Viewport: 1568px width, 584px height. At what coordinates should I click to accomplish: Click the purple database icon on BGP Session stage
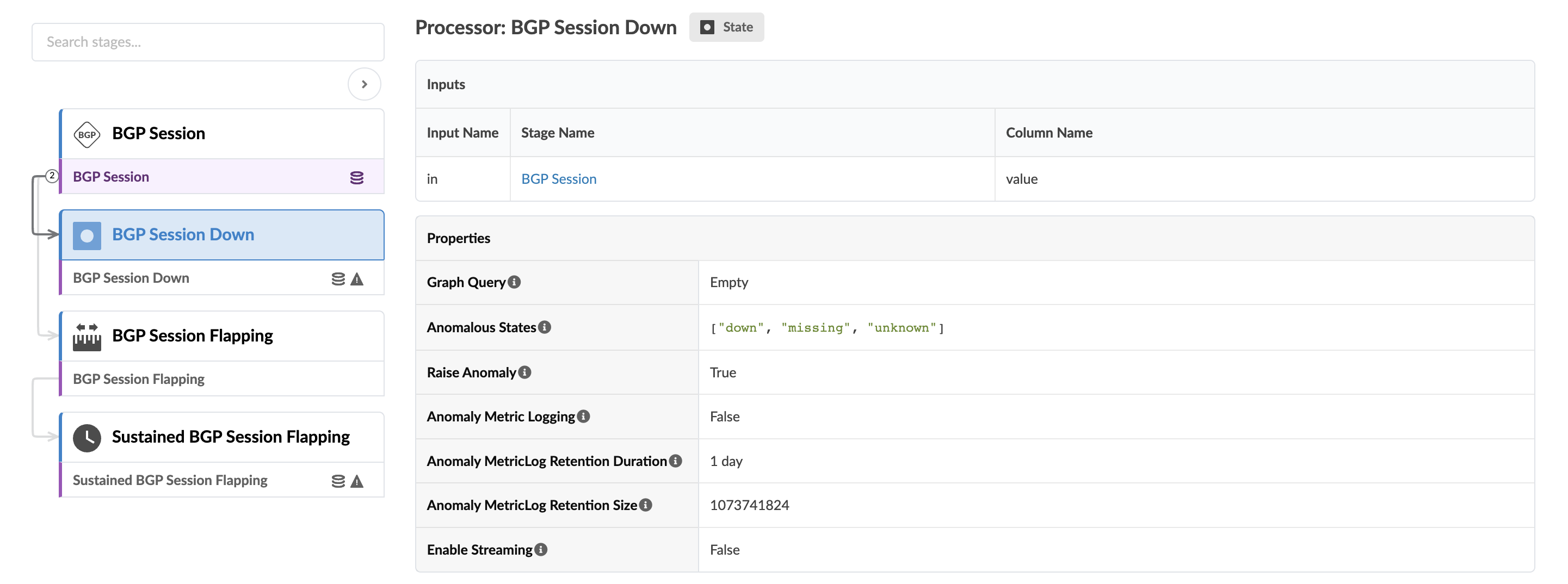[357, 177]
